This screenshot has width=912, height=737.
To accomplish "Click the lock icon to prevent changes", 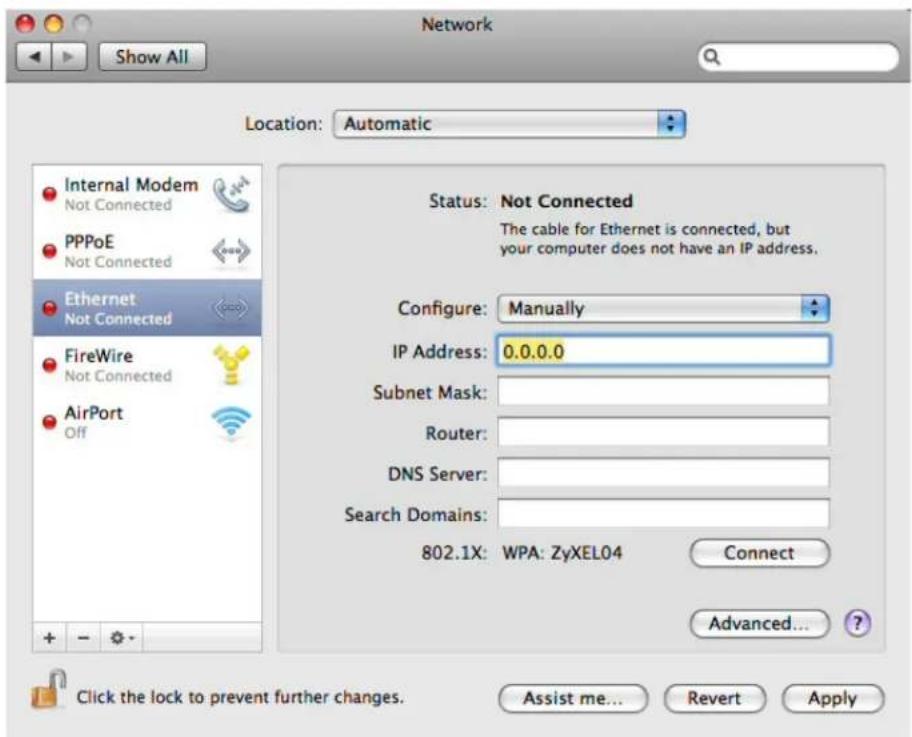I will pos(48,690).
